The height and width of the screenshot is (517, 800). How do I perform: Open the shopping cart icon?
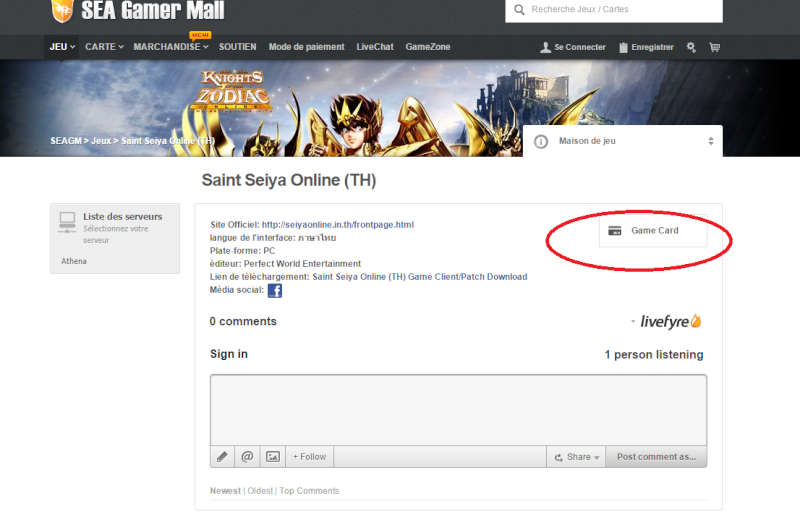pyautogui.click(x=714, y=47)
